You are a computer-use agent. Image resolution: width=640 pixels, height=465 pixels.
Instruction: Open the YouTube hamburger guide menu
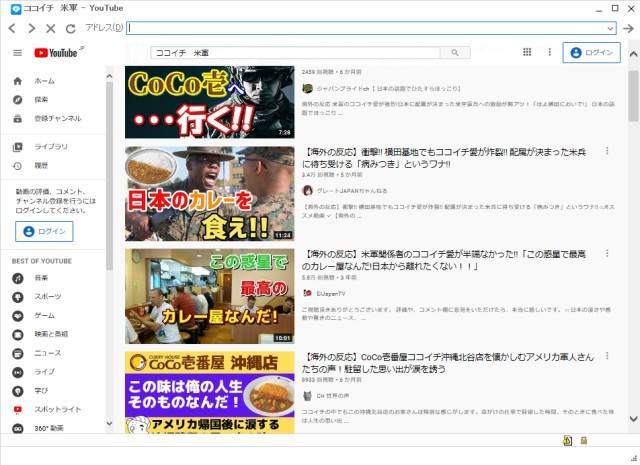pos(18,53)
